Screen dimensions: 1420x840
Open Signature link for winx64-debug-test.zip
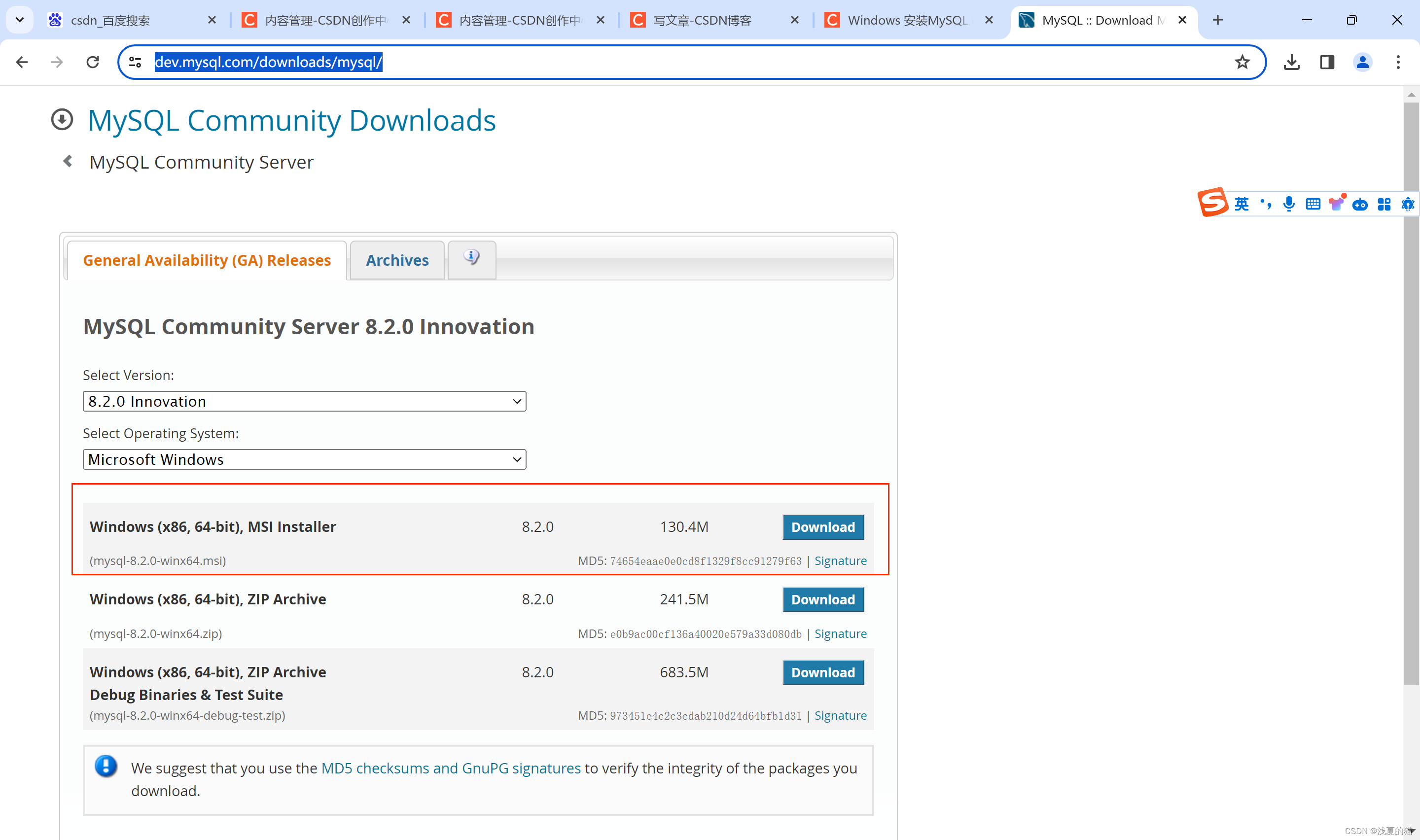click(x=841, y=715)
